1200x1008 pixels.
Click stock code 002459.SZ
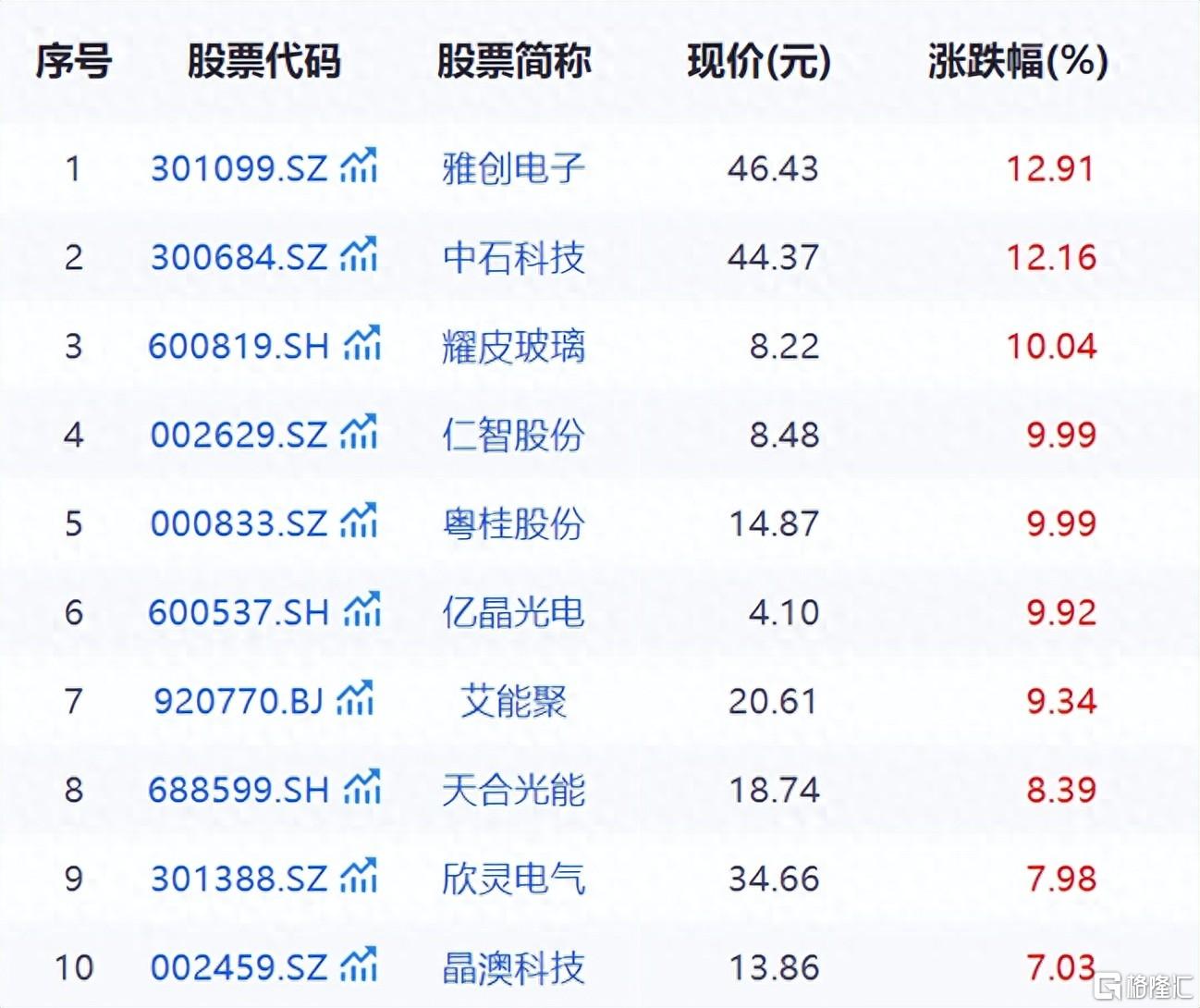(239, 967)
